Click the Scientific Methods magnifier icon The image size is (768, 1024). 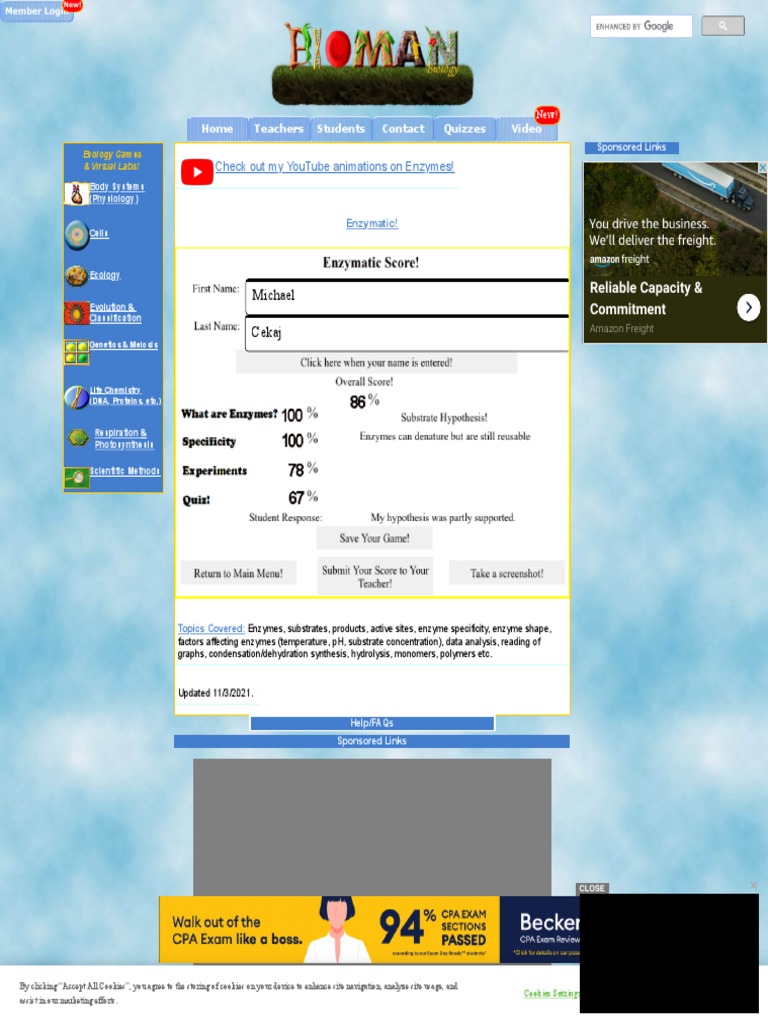tap(76, 478)
